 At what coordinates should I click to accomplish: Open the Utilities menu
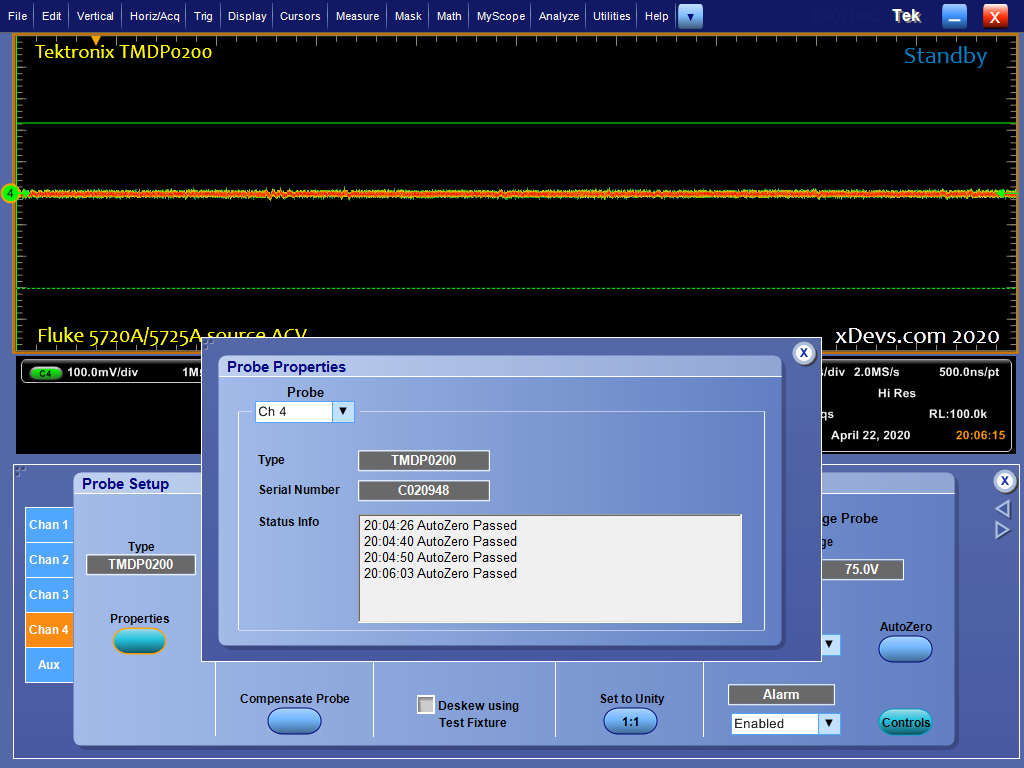[x=612, y=16]
